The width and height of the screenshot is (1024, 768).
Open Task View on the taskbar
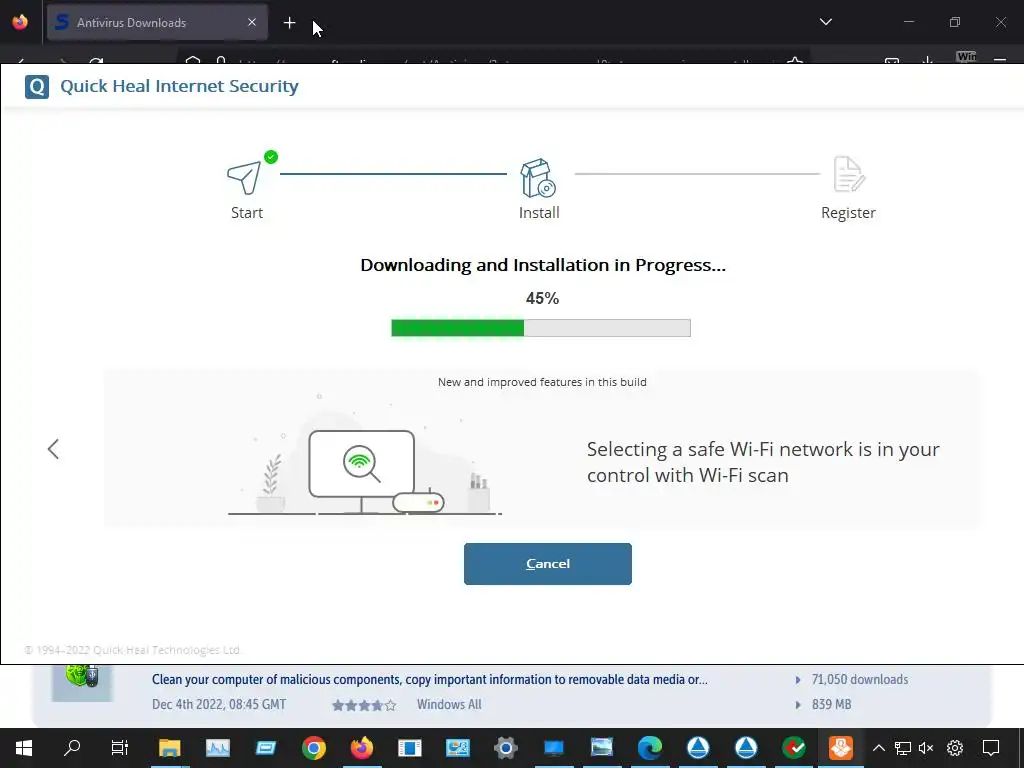pos(120,748)
